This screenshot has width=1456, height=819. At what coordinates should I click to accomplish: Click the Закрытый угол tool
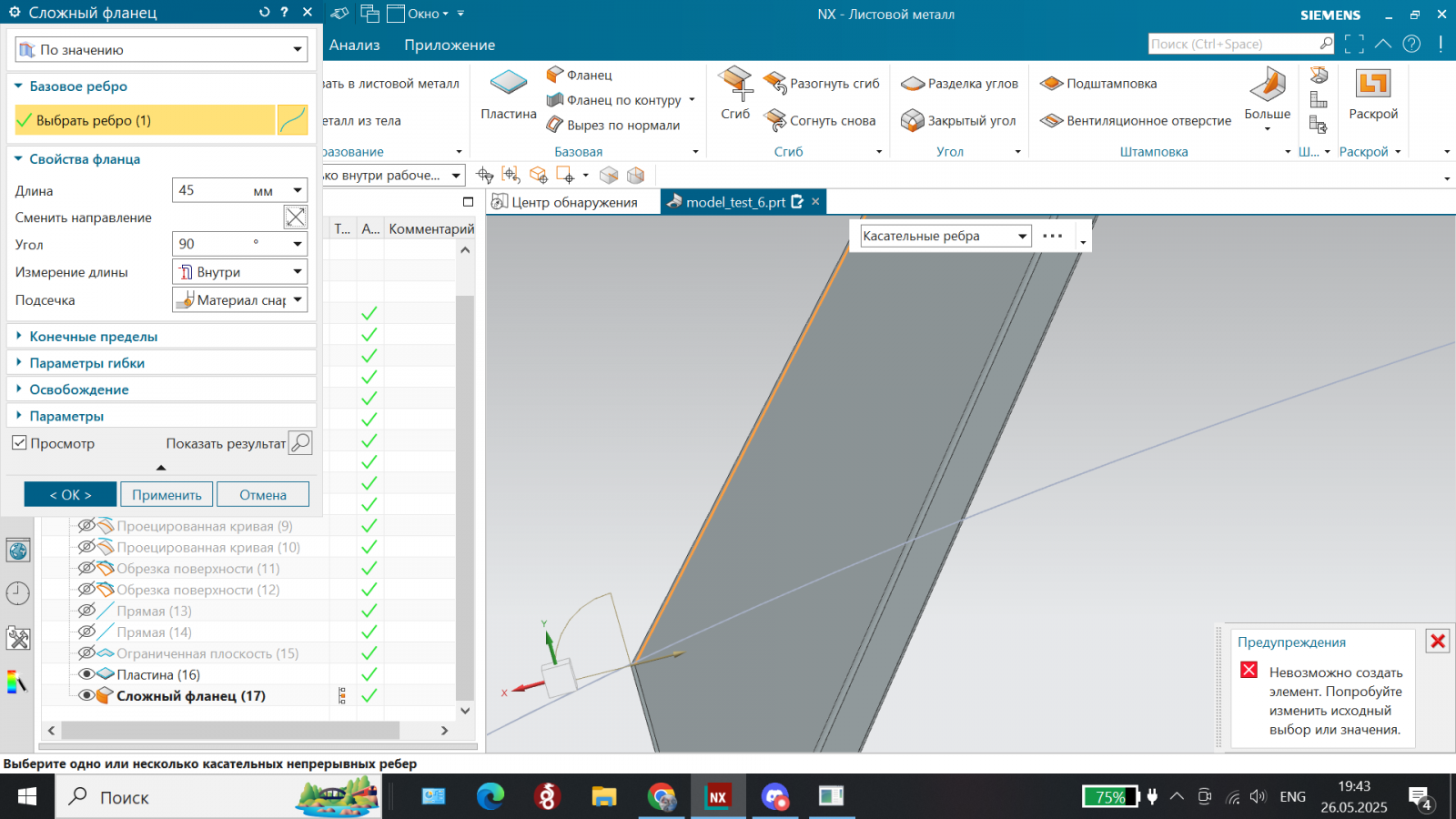(958, 121)
